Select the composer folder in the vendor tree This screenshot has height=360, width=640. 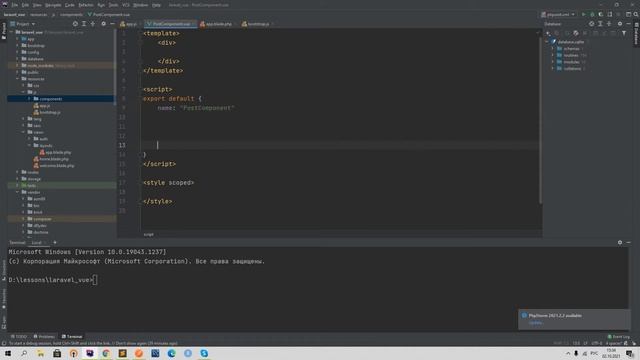(42, 219)
